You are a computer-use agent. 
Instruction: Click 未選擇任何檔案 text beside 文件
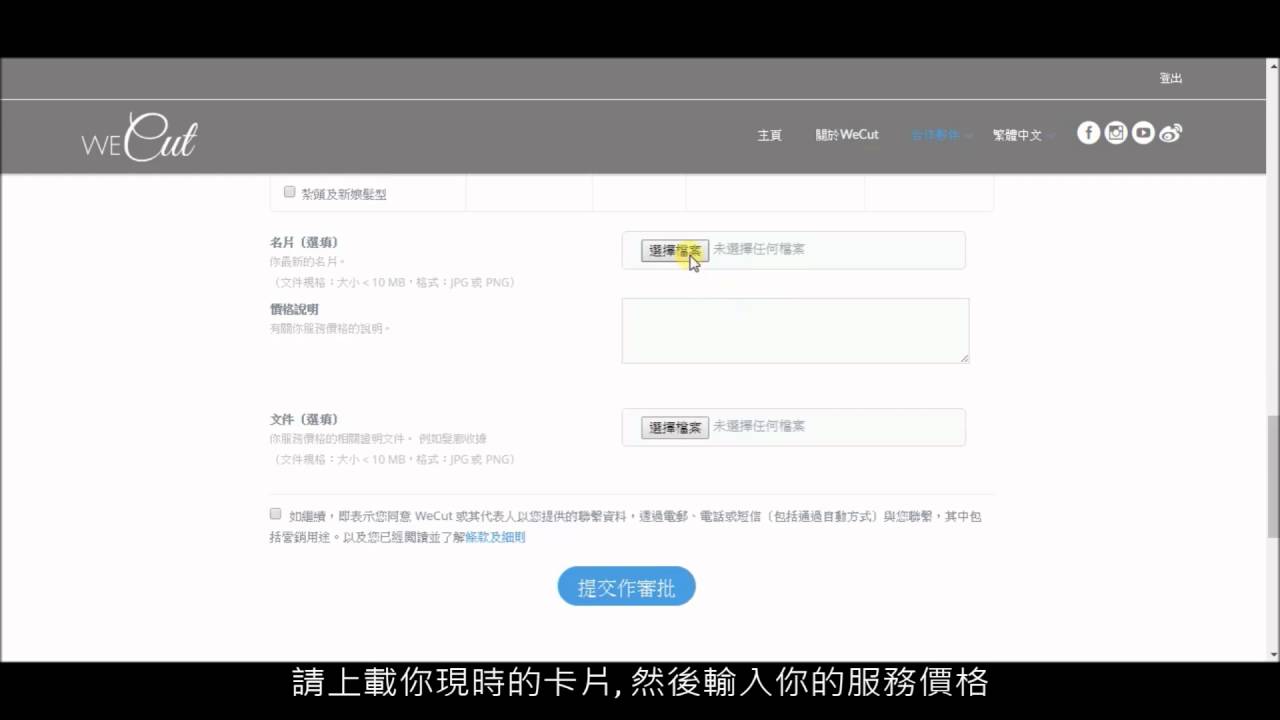click(x=759, y=426)
